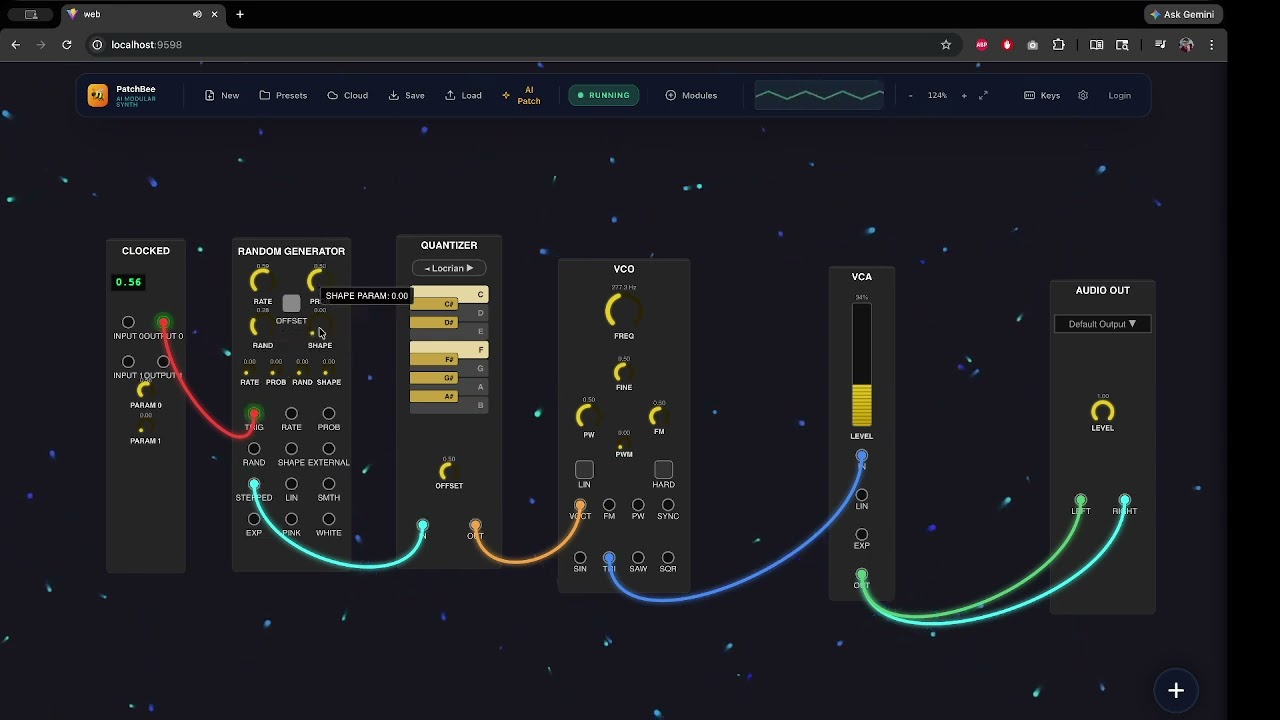Create a New patch

[222, 96]
